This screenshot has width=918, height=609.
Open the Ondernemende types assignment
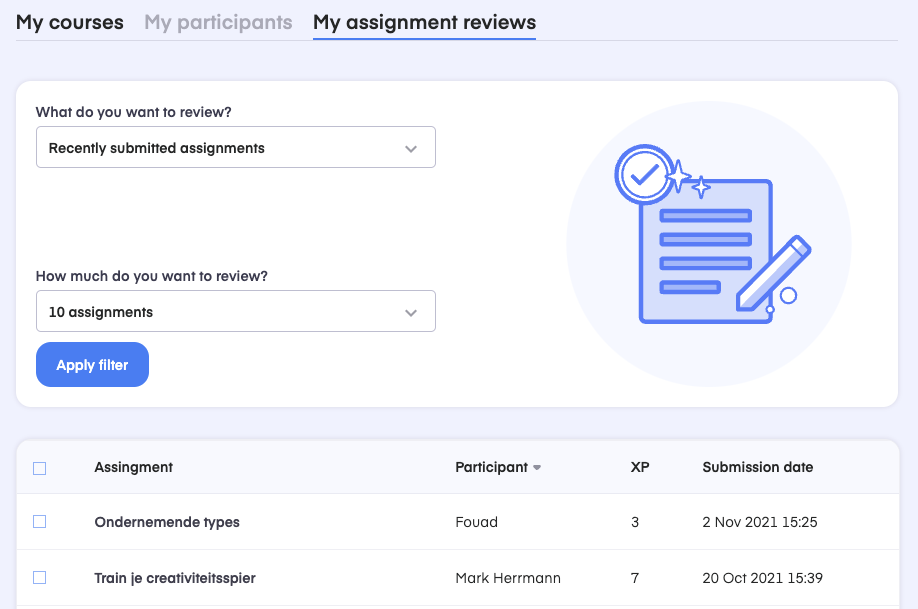167,522
